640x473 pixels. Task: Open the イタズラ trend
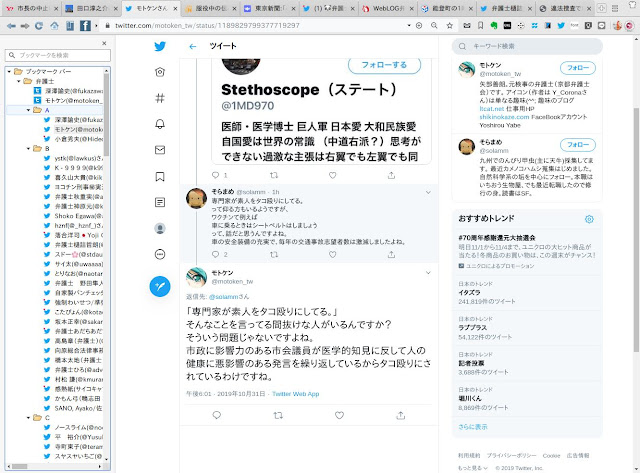pyautogui.click(x=527, y=293)
